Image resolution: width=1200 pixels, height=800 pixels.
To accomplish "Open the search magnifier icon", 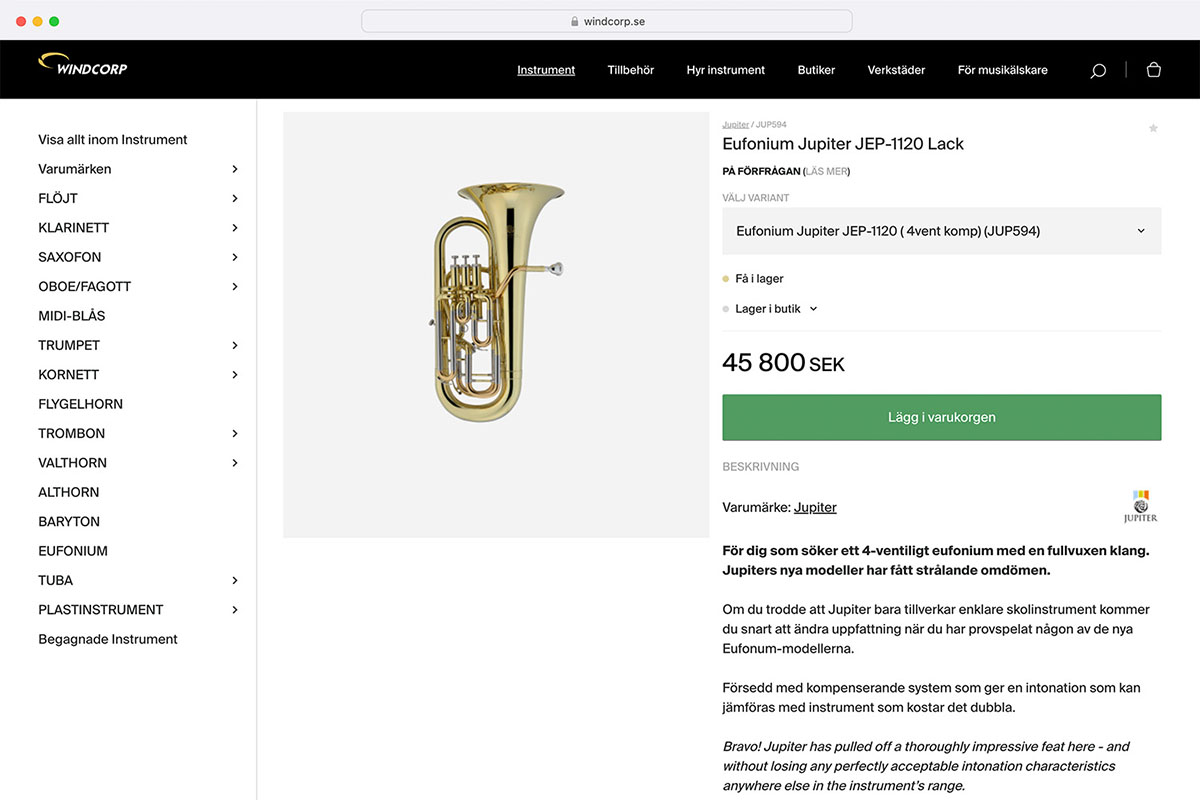I will (x=1098, y=71).
